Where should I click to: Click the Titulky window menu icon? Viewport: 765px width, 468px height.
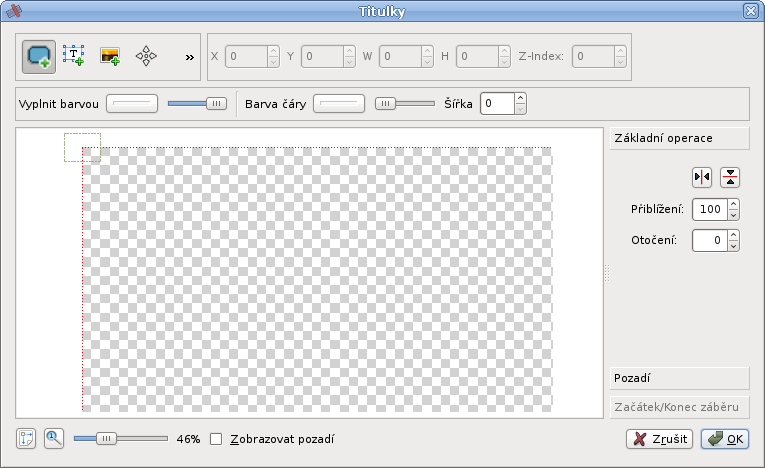(14, 11)
